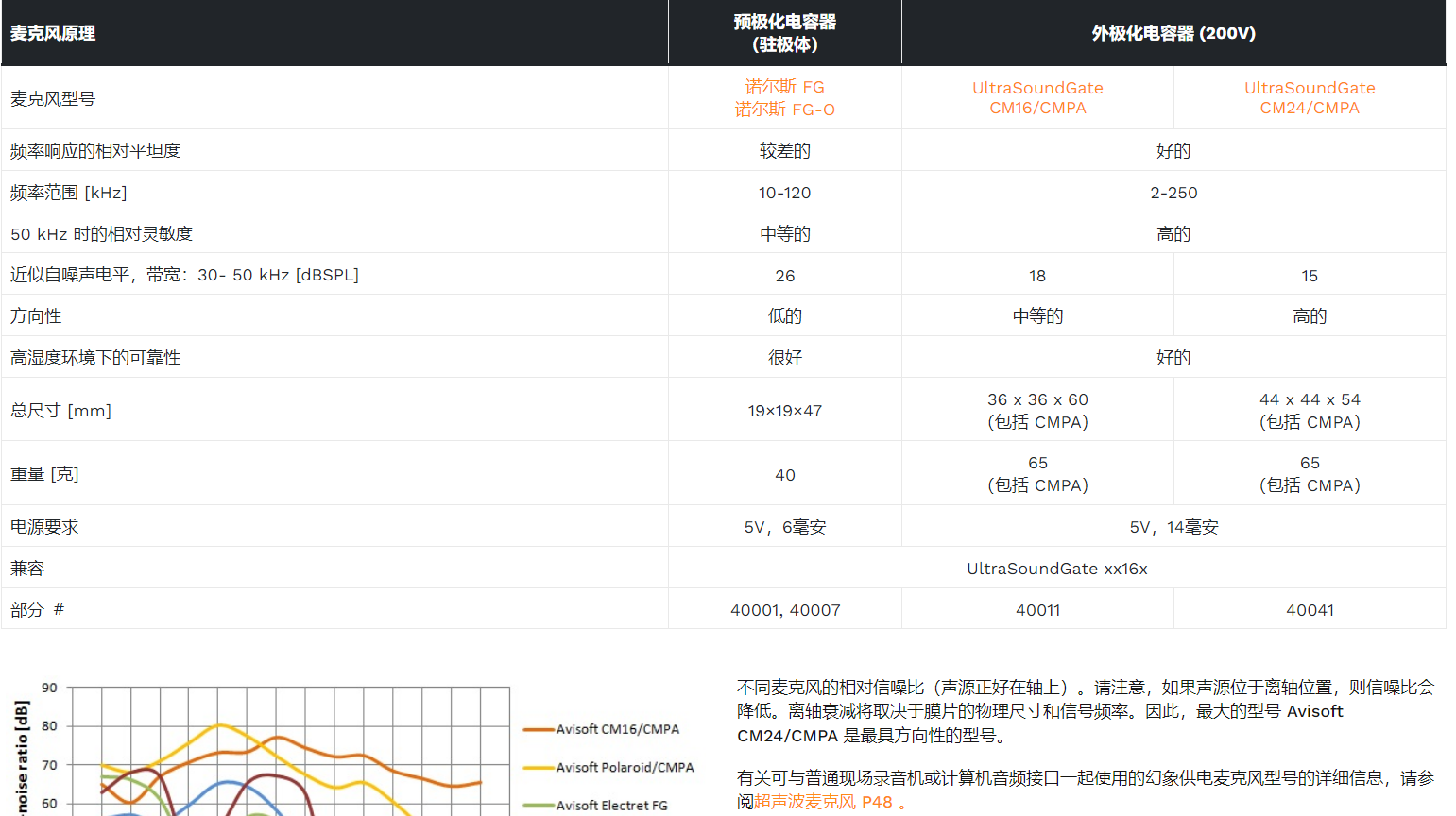Click the part number 40001, 40007 cell
Viewport: 1456px width, 816px height.
point(785,610)
